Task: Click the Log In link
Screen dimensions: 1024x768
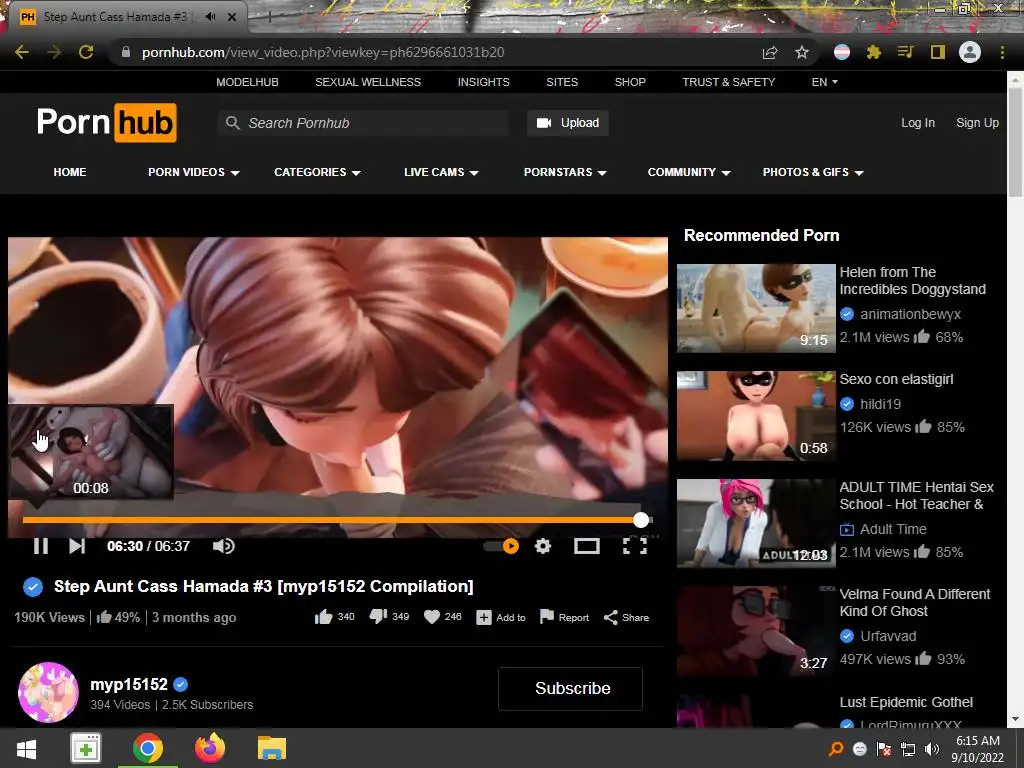Action: click(918, 123)
